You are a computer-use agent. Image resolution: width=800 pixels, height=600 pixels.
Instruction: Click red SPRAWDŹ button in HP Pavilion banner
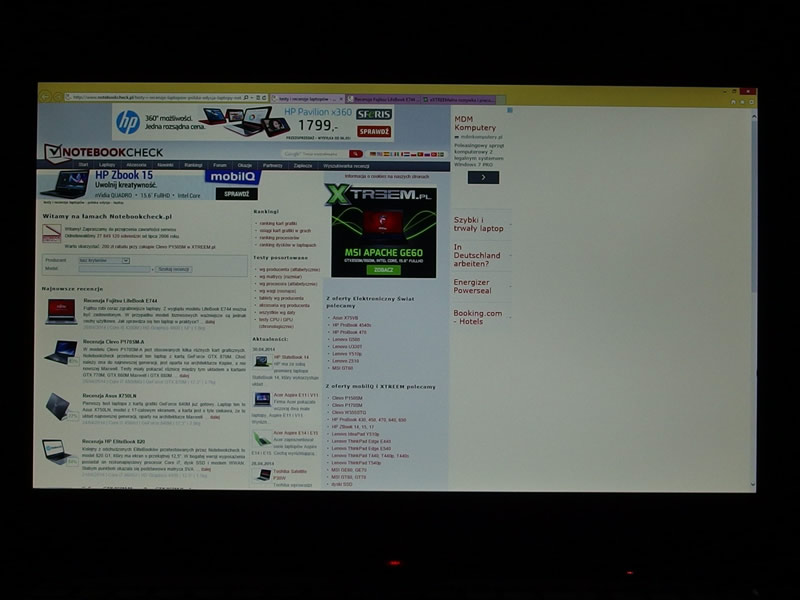pyautogui.click(x=374, y=132)
